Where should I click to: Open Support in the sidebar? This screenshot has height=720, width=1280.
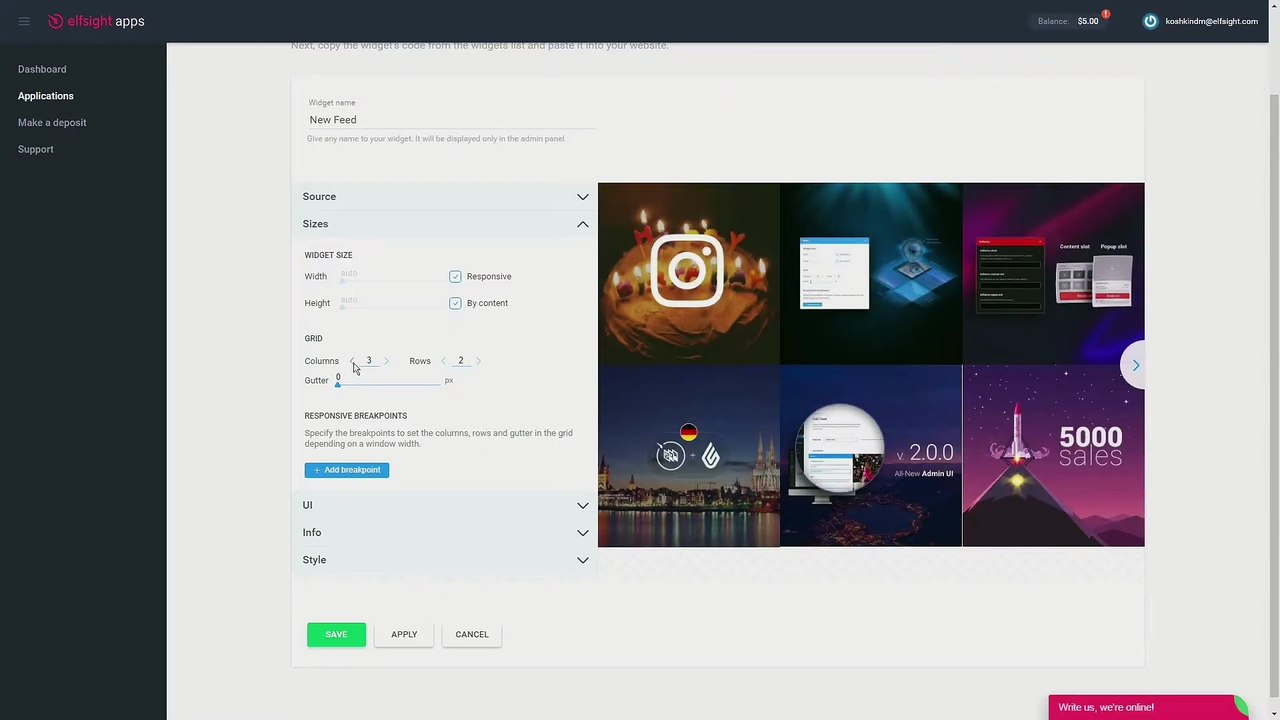pos(36,149)
